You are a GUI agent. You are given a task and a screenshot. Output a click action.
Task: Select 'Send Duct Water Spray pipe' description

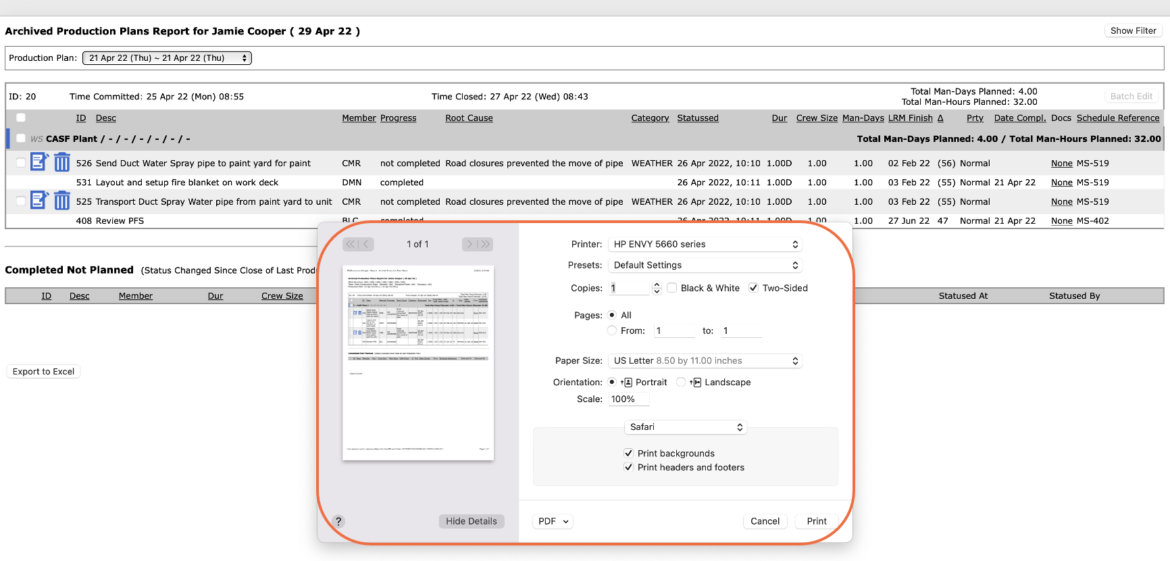pyautogui.click(x=203, y=163)
